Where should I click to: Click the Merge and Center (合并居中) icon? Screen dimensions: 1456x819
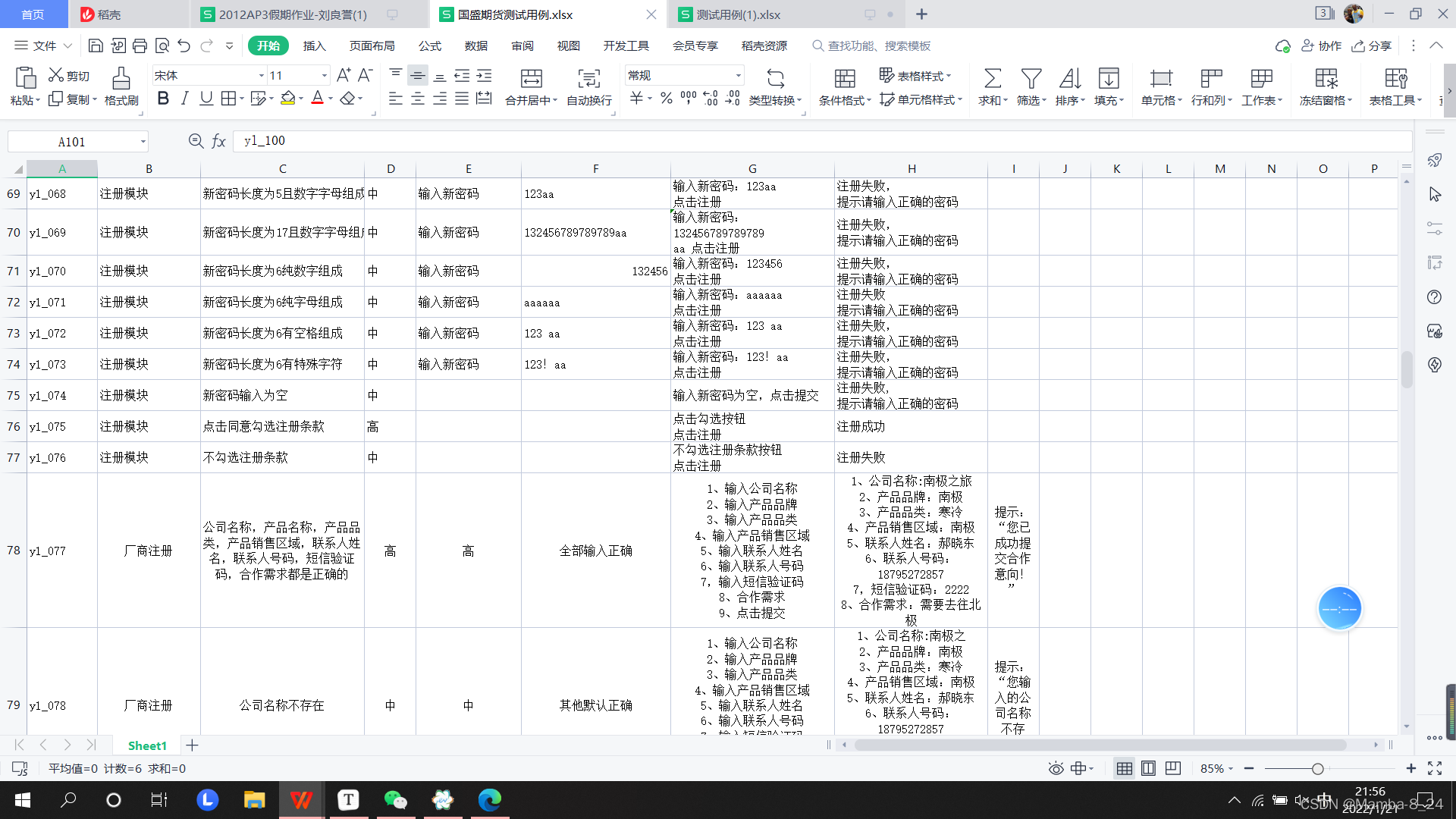point(531,78)
